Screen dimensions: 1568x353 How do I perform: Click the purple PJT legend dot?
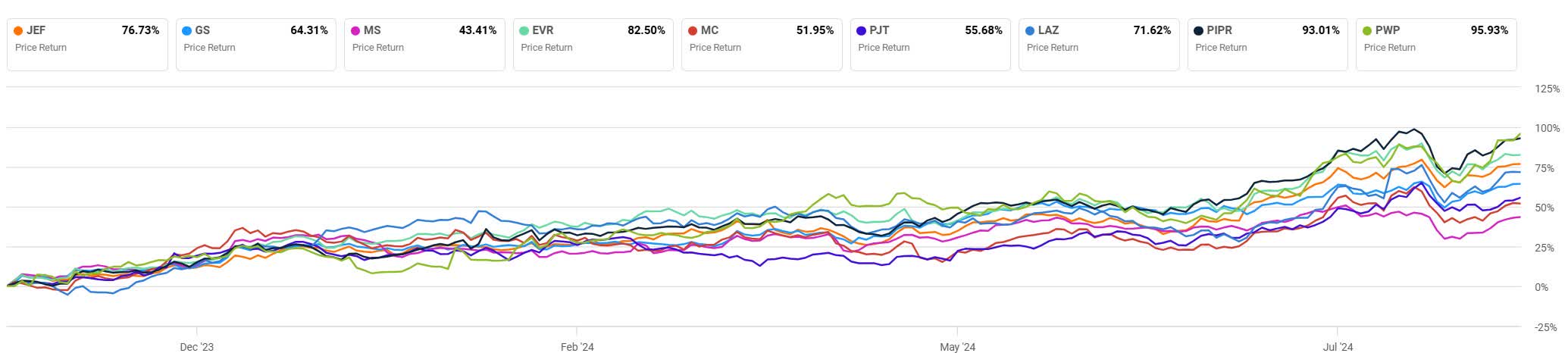[861, 31]
